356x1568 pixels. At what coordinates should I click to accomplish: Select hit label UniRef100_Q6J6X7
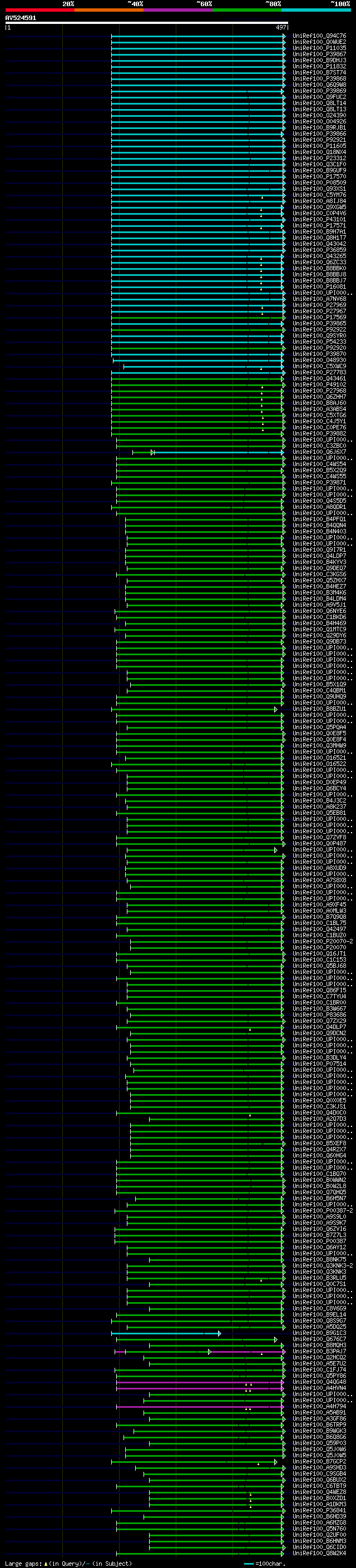(319, 452)
